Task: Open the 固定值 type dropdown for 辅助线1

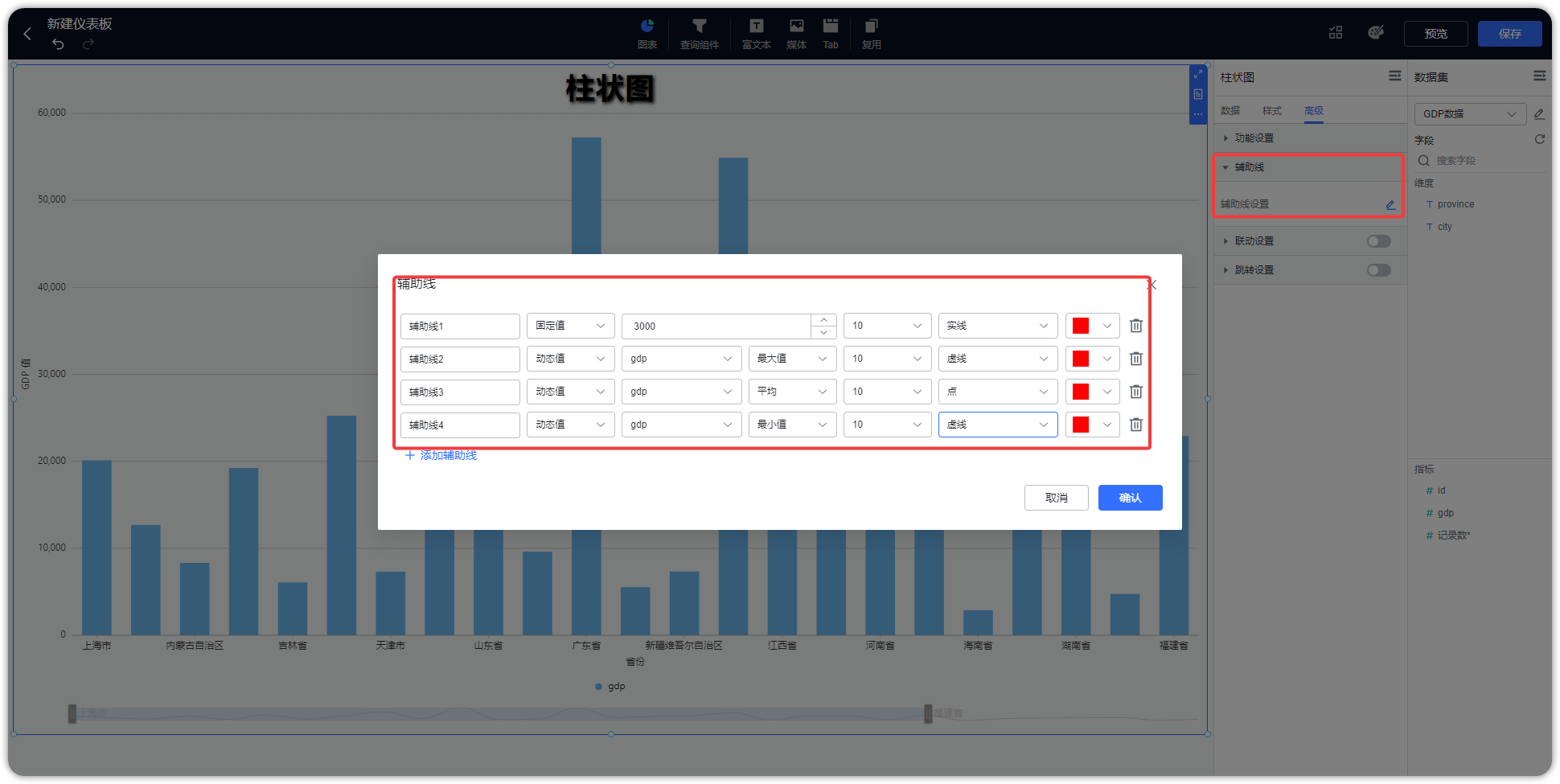Action: (571, 326)
